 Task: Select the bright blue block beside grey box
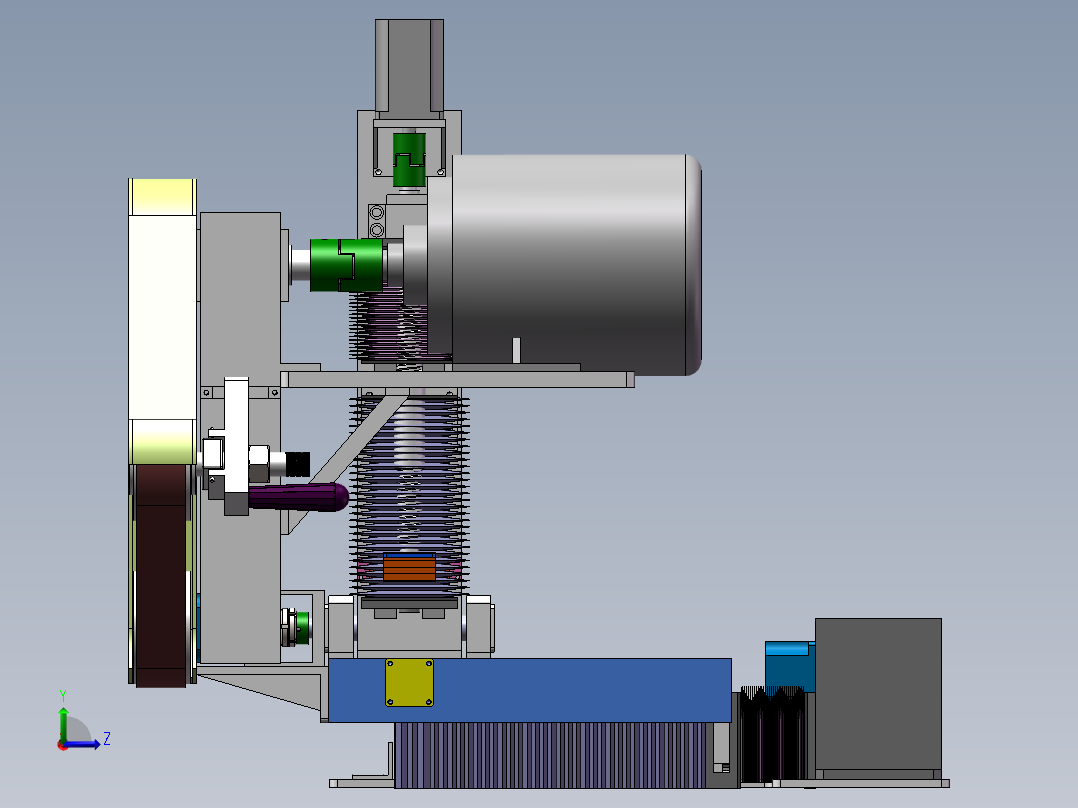coord(789,666)
